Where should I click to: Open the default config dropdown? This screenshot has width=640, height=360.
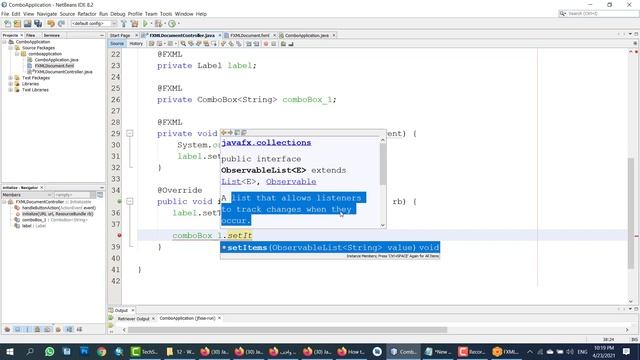94,24
